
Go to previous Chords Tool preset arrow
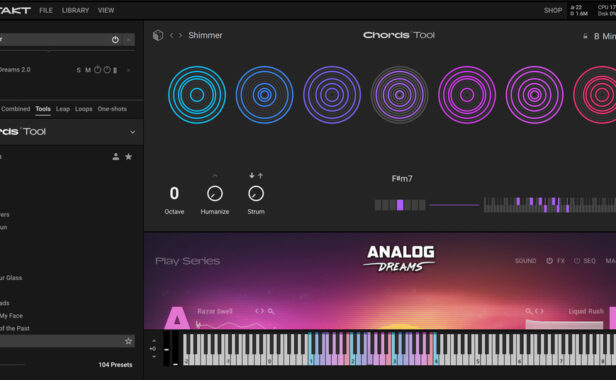click(x=172, y=35)
